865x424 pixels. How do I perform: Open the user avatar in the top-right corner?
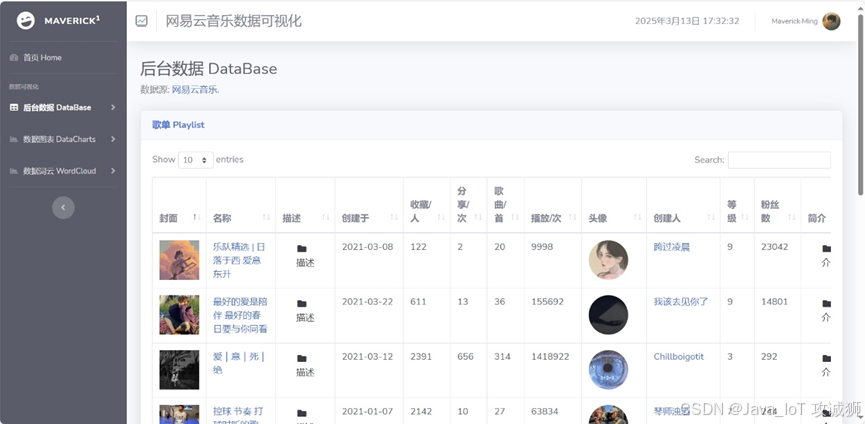coord(831,22)
